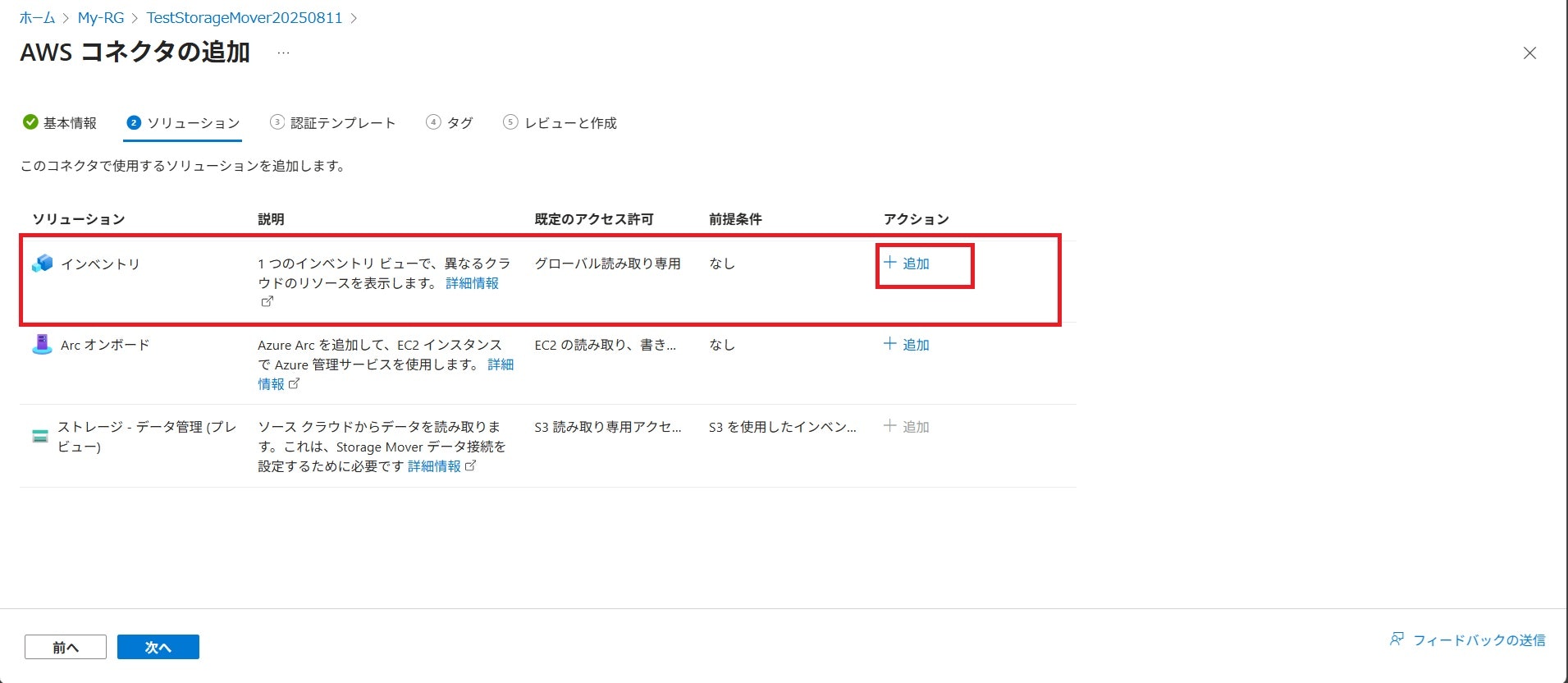Click the feedback person icon
The height and width of the screenshot is (683, 1568).
point(1397,639)
